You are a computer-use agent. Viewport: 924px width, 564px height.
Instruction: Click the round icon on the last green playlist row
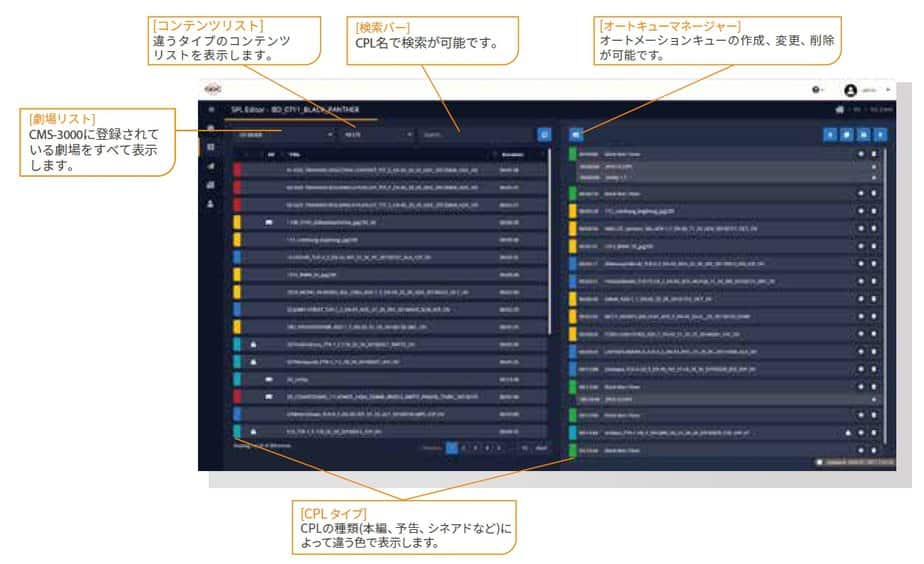click(x=861, y=450)
